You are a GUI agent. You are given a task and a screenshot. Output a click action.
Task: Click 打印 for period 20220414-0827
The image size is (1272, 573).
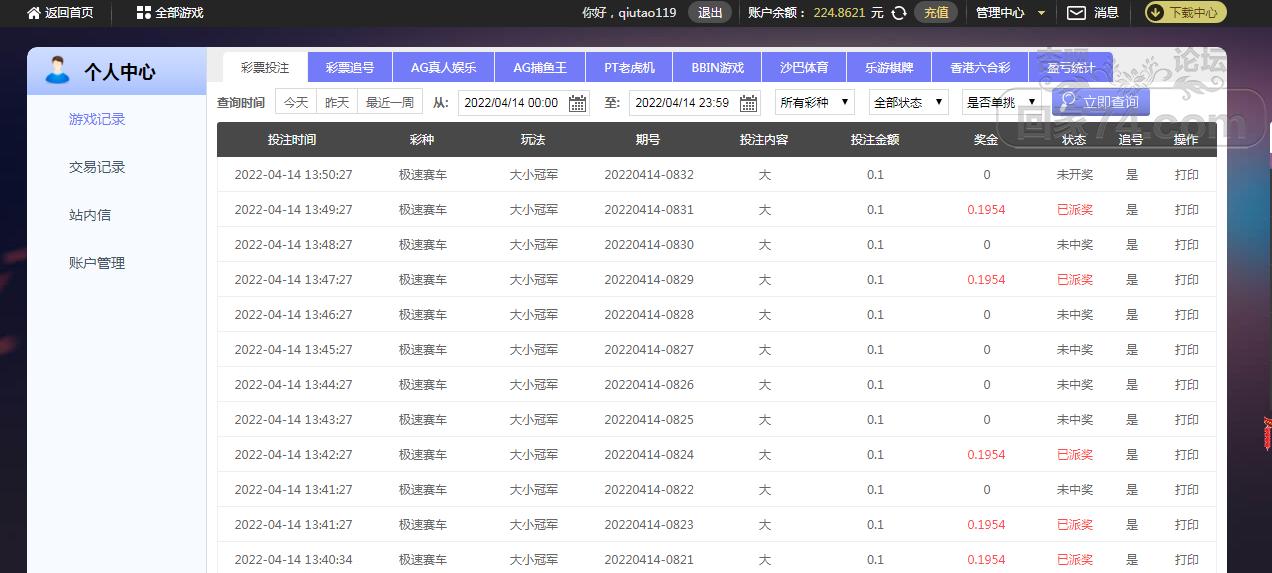(1187, 350)
